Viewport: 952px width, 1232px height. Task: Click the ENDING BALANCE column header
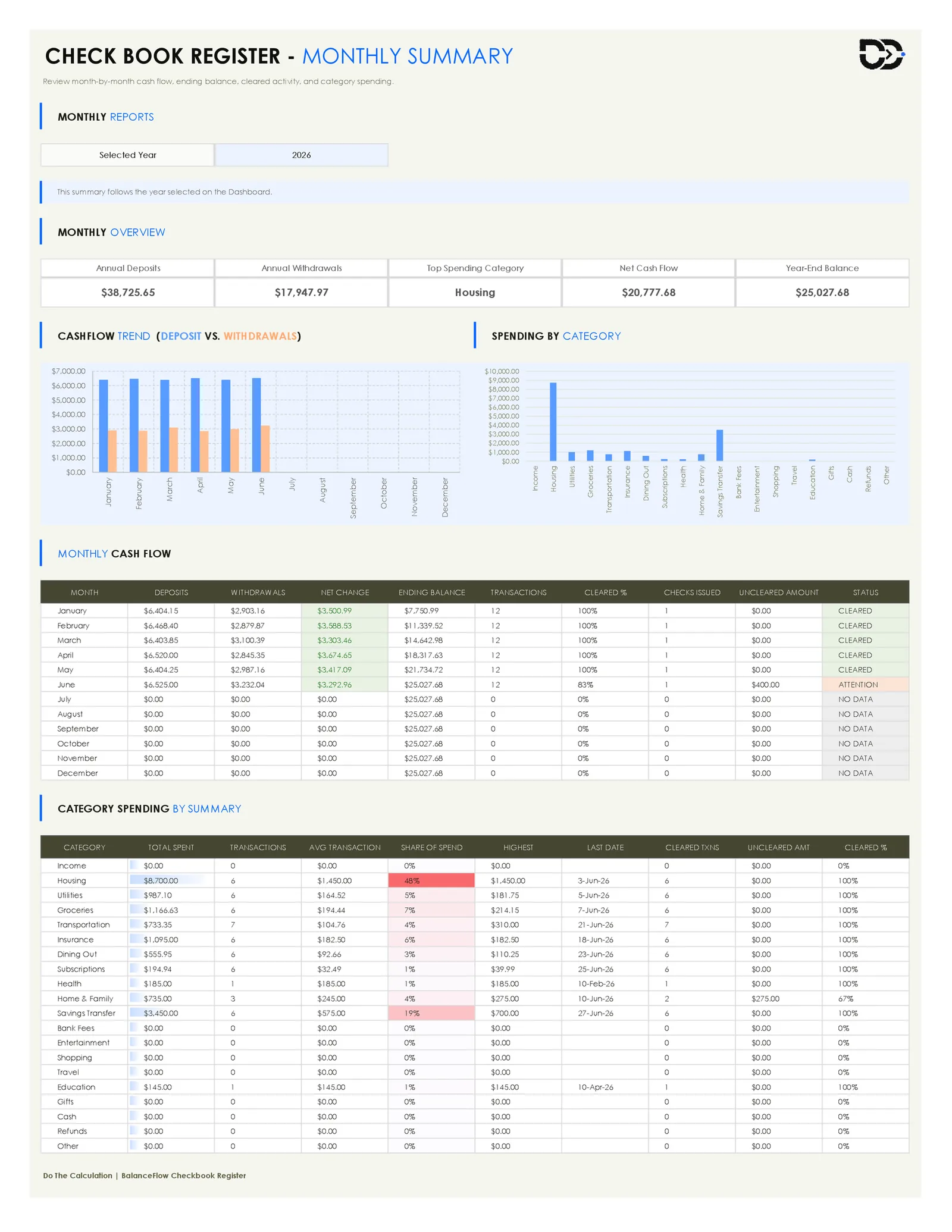coord(431,592)
